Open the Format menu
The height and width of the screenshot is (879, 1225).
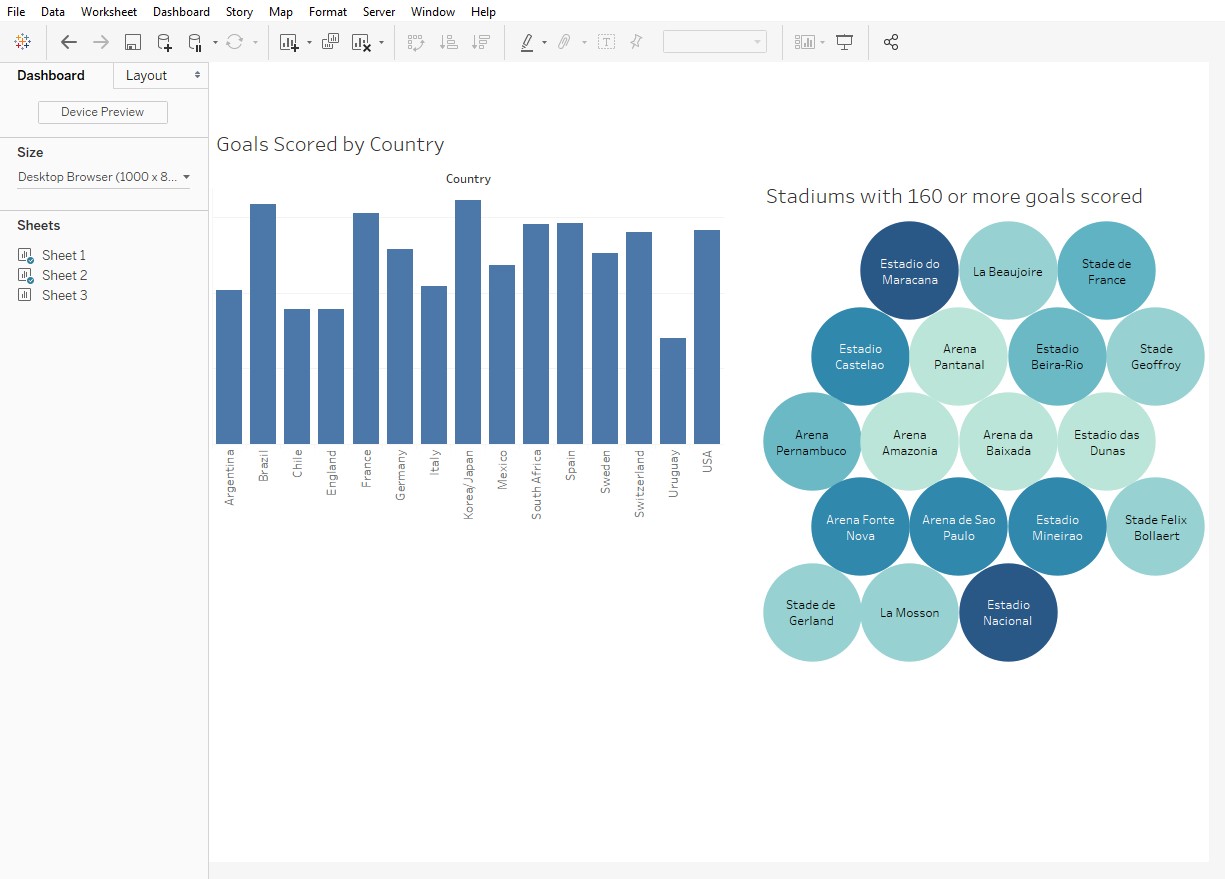tap(328, 12)
